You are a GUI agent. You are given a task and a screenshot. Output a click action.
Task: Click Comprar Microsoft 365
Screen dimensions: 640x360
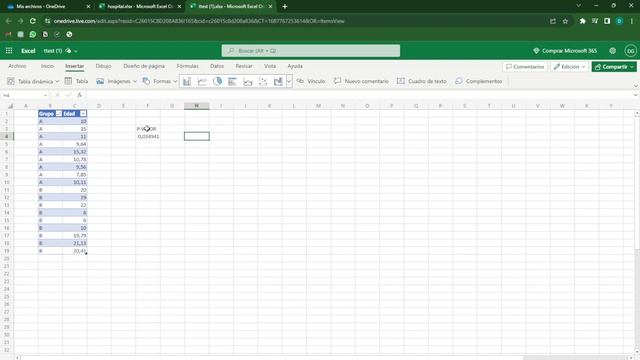click(565, 51)
